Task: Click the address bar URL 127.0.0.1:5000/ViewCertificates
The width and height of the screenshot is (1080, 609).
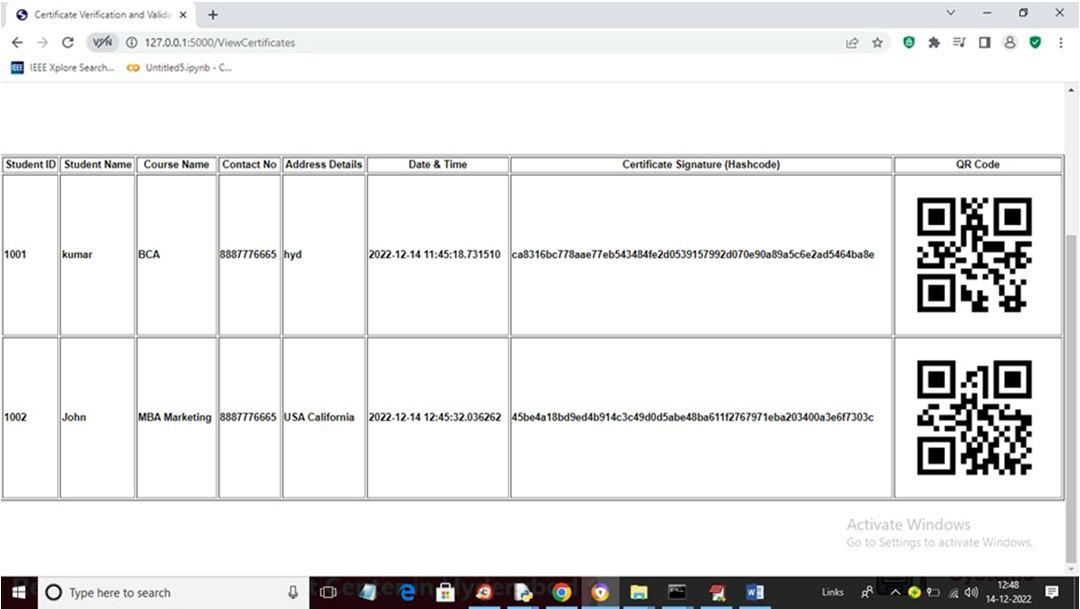Action: pos(220,43)
